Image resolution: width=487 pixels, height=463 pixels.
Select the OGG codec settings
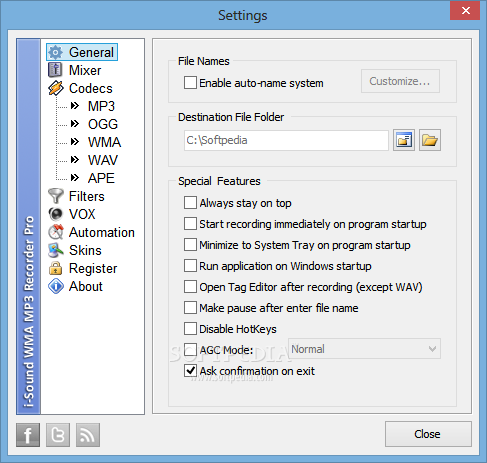pyautogui.click(x=103, y=124)
